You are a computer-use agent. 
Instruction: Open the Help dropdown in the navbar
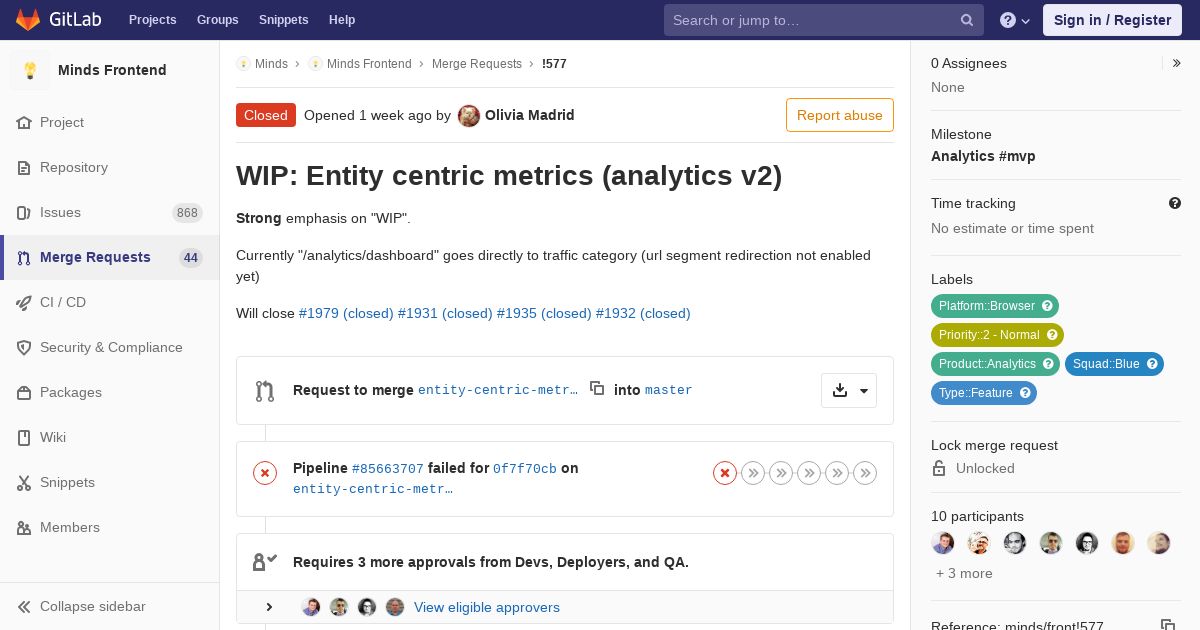pyautogui.click(x=1014, y=20)
